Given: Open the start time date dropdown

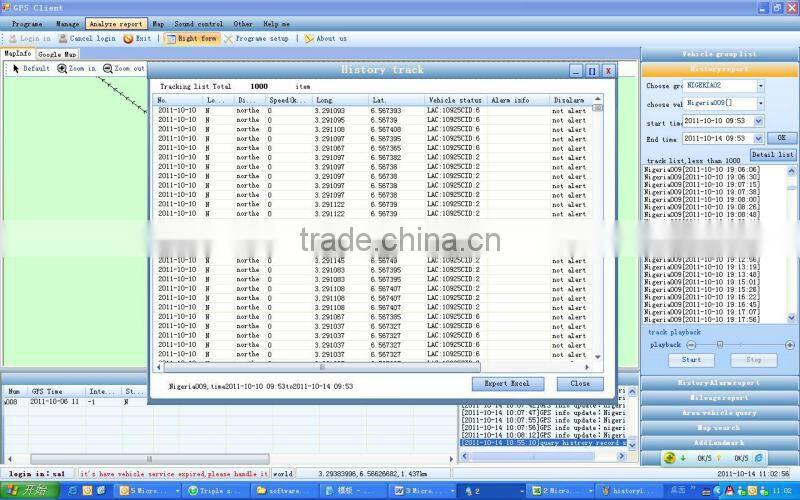Looking at the screenshot, I should coord(759,121).
